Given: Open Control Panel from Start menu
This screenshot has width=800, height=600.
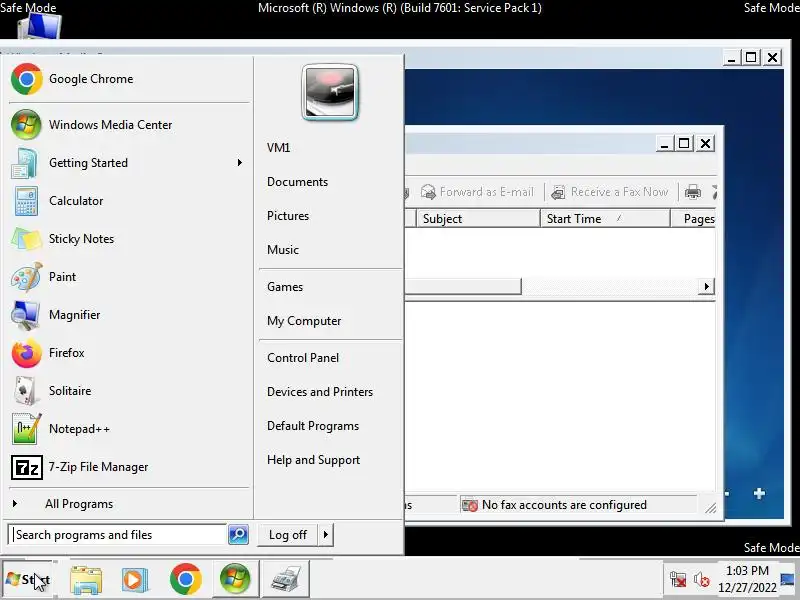Looking at the screenshot, I should click(303, 358).
